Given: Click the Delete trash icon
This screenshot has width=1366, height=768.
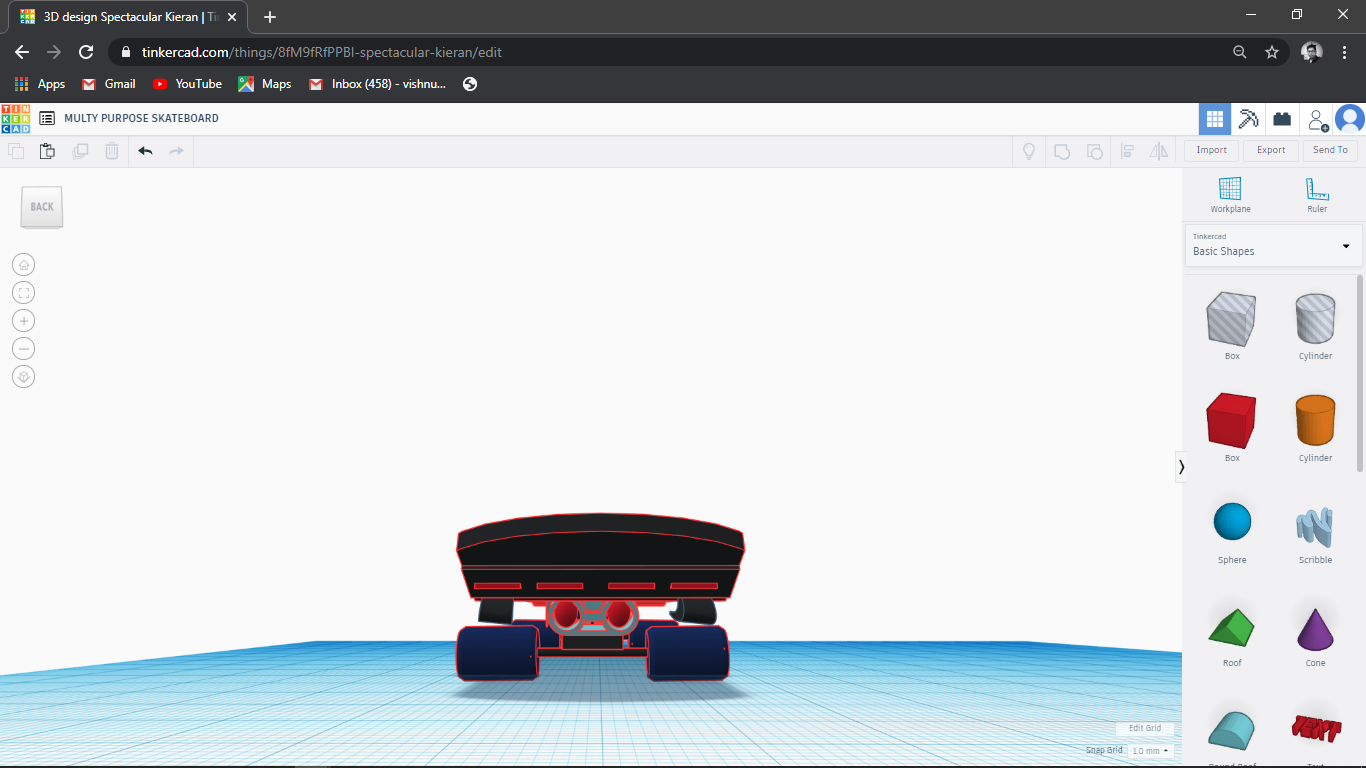Looking at the screenshot, I should coord(112,151).
